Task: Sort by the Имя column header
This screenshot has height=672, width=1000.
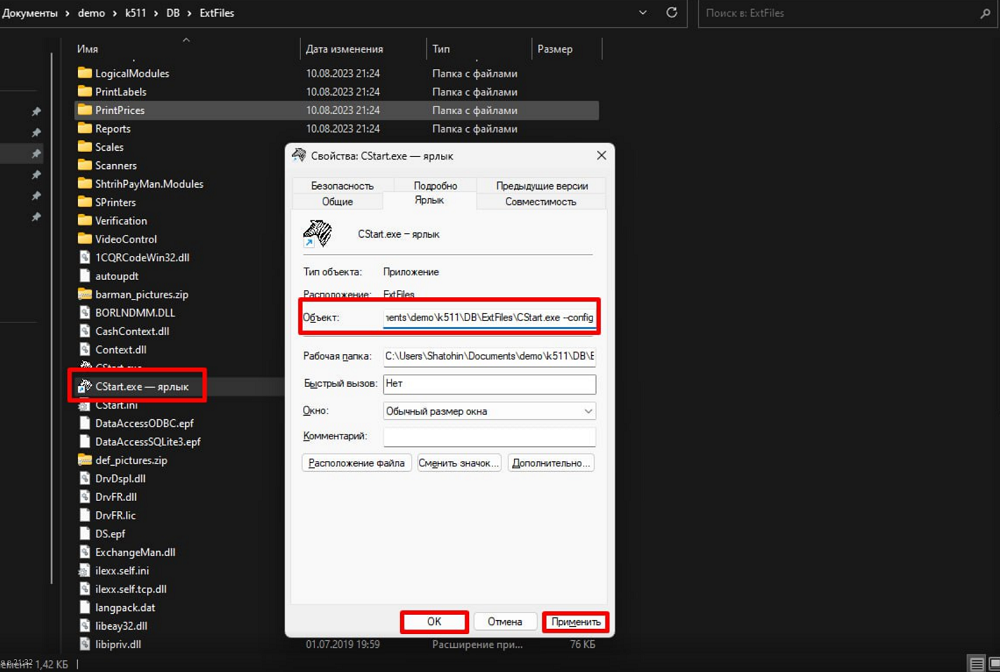Action: 87,49
